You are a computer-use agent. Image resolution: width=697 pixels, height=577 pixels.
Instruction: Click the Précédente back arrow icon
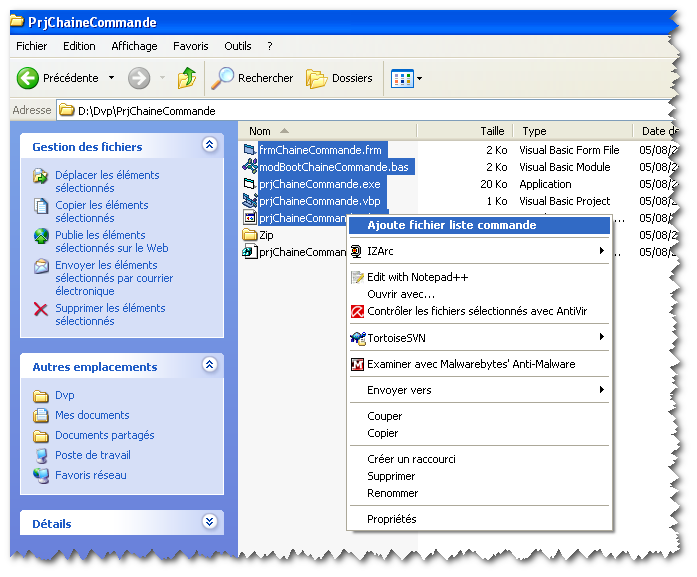pyautogui.click(x=27, y=78)
